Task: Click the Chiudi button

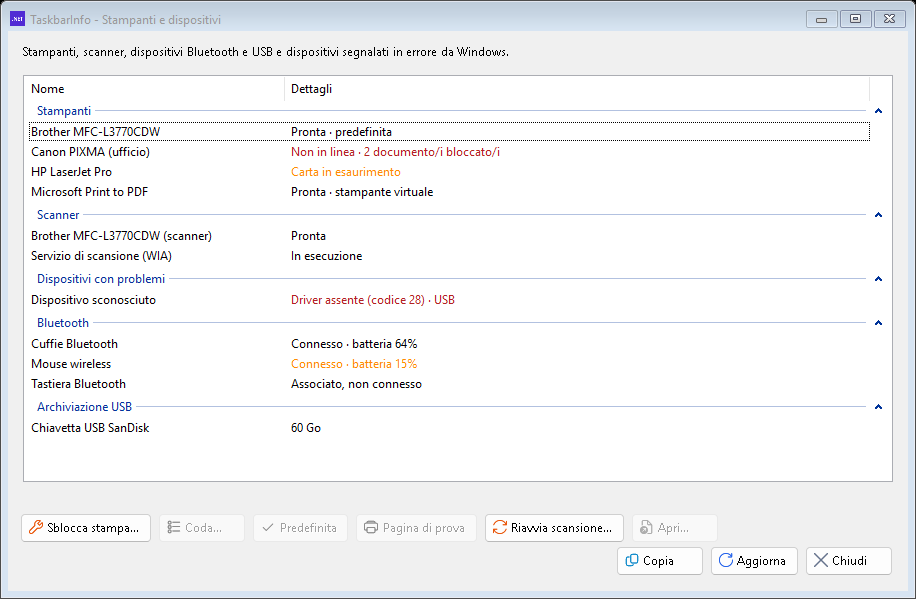Action: tap(849, 561)
